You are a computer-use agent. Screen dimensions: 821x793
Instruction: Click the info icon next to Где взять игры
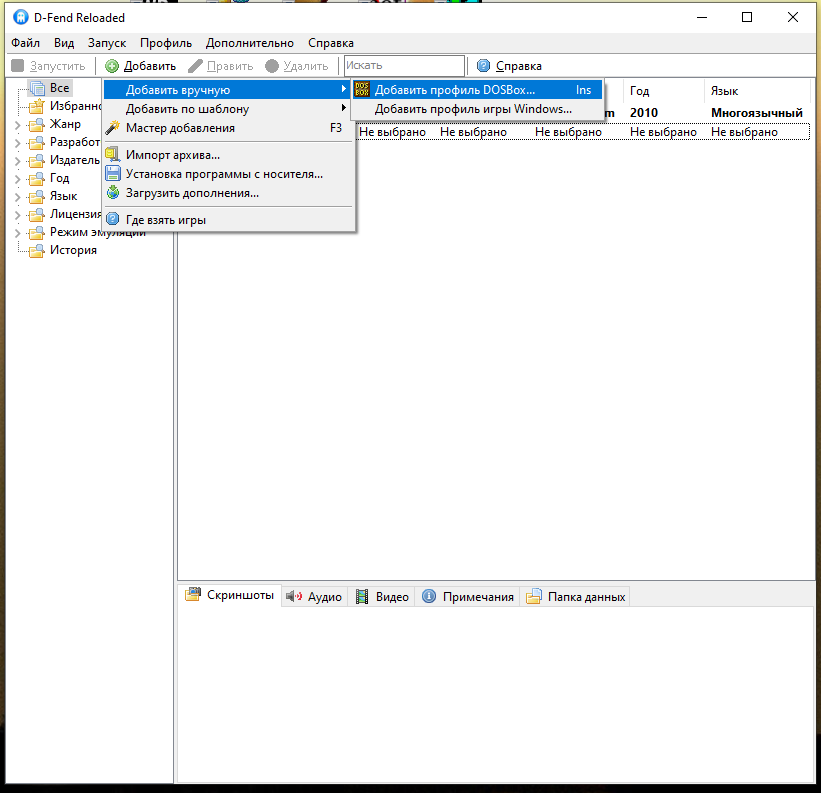pos(113,220)
